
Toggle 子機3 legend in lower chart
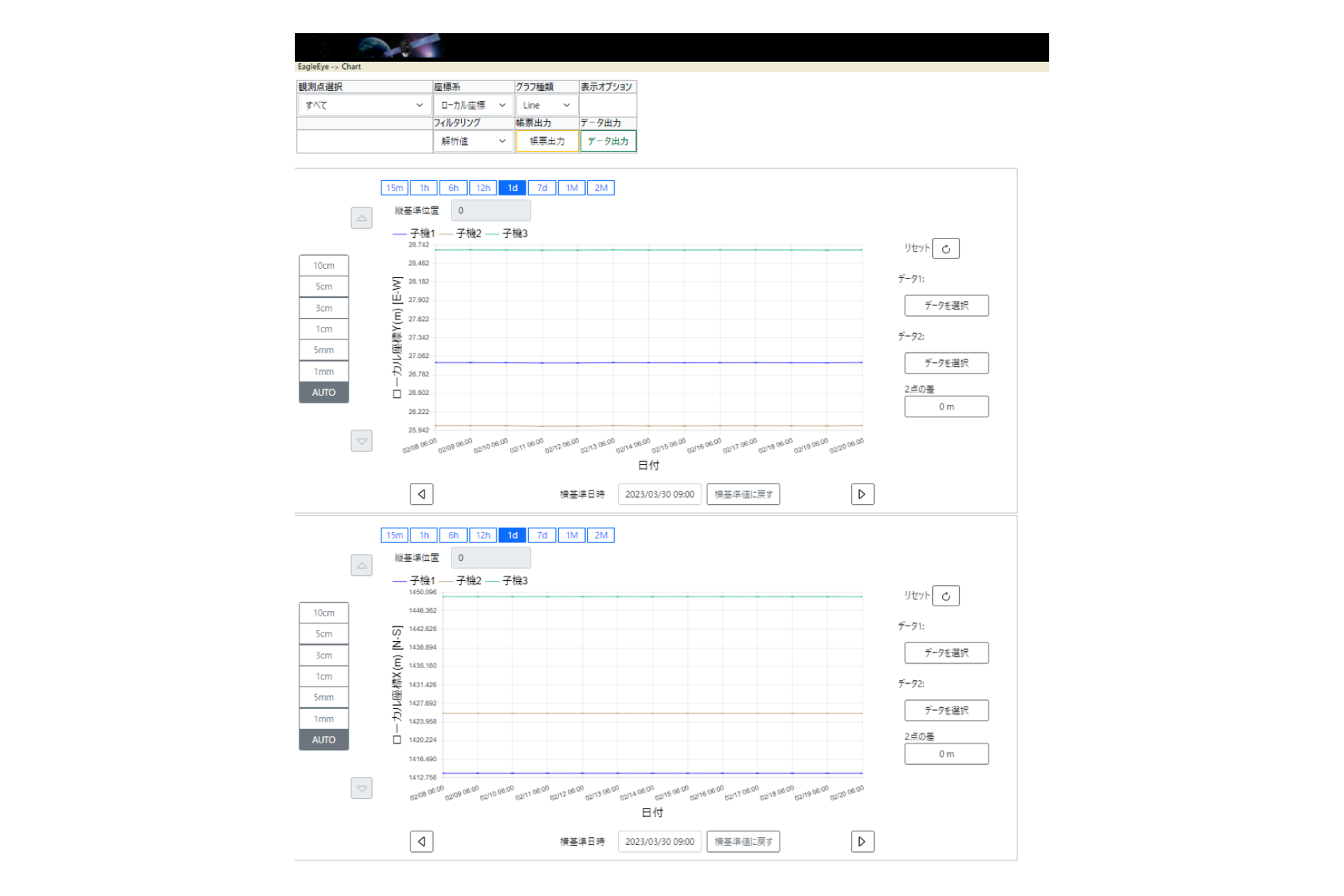pyautogui.click(x=514, y=581)
